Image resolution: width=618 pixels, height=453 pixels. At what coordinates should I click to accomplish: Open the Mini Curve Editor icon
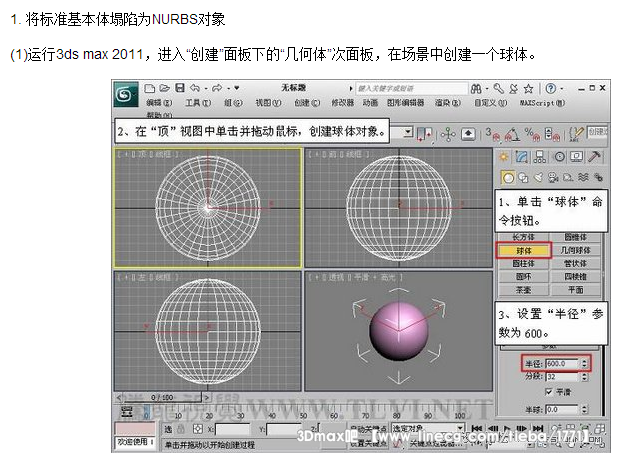127,412
